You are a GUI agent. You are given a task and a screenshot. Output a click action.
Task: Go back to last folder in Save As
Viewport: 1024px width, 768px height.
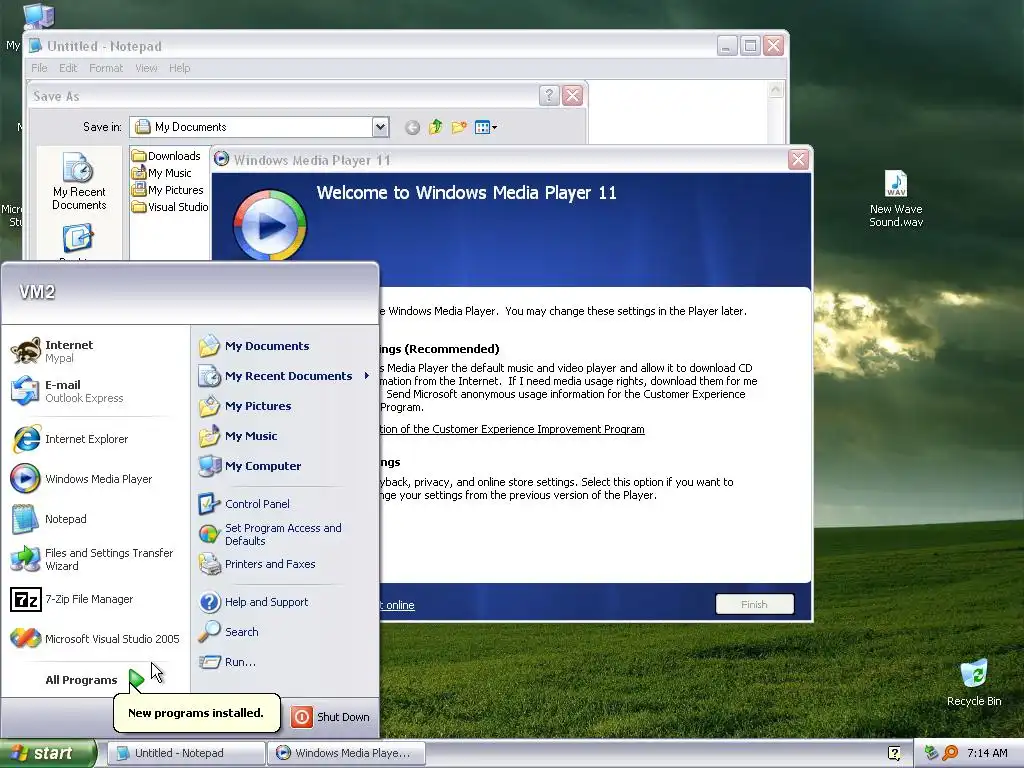(x=412, y=127)
